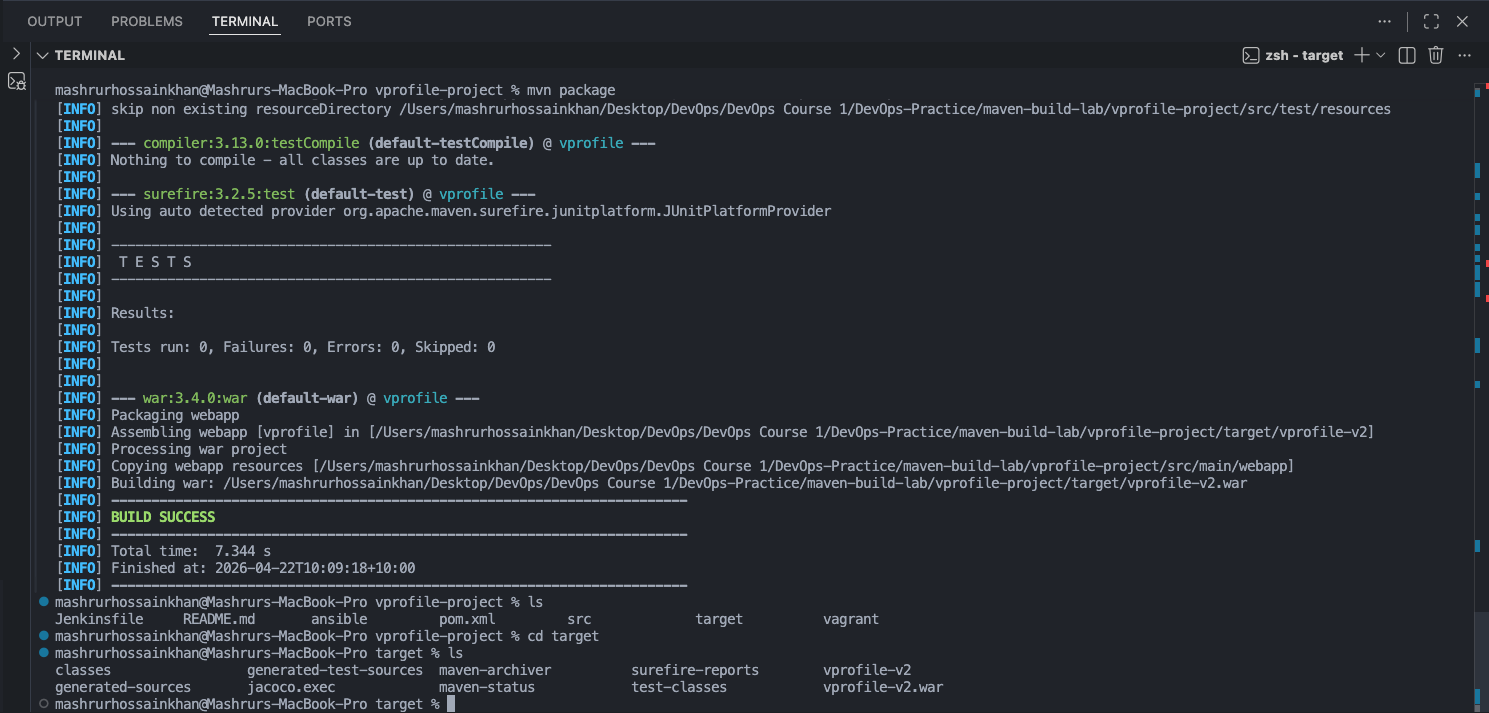This screenshot has height=713, width=1489.
Task: Click the surefire:3.2.5:test text
Action: pyautogui.click(x=219, y=194)
